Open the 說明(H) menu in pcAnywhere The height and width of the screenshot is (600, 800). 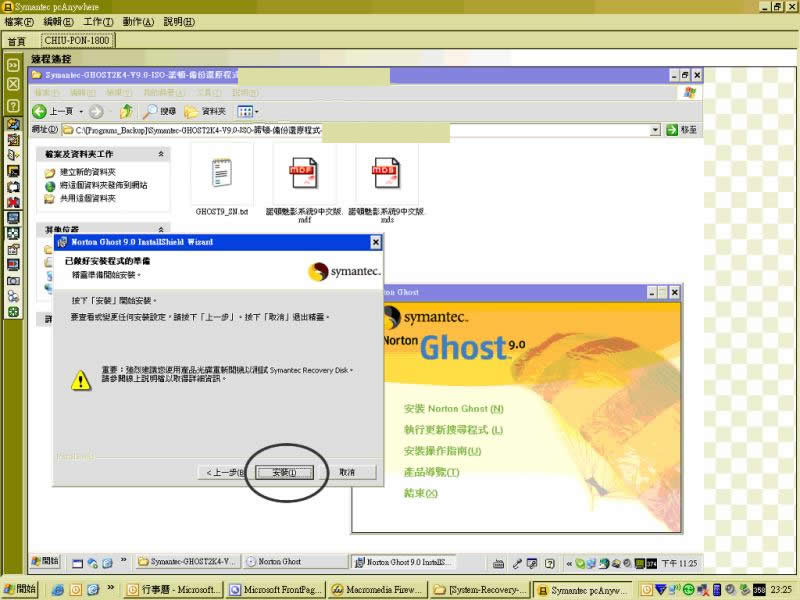179,22
